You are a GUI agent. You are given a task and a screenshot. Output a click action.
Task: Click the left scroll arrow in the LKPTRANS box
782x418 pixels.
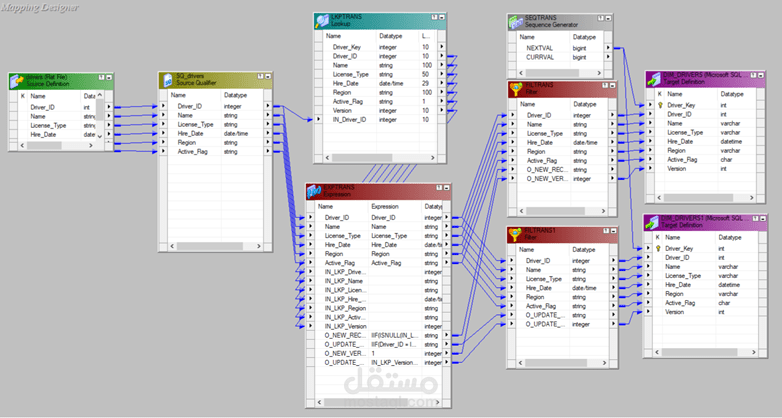pyautogui.click(x=327, y=158)
